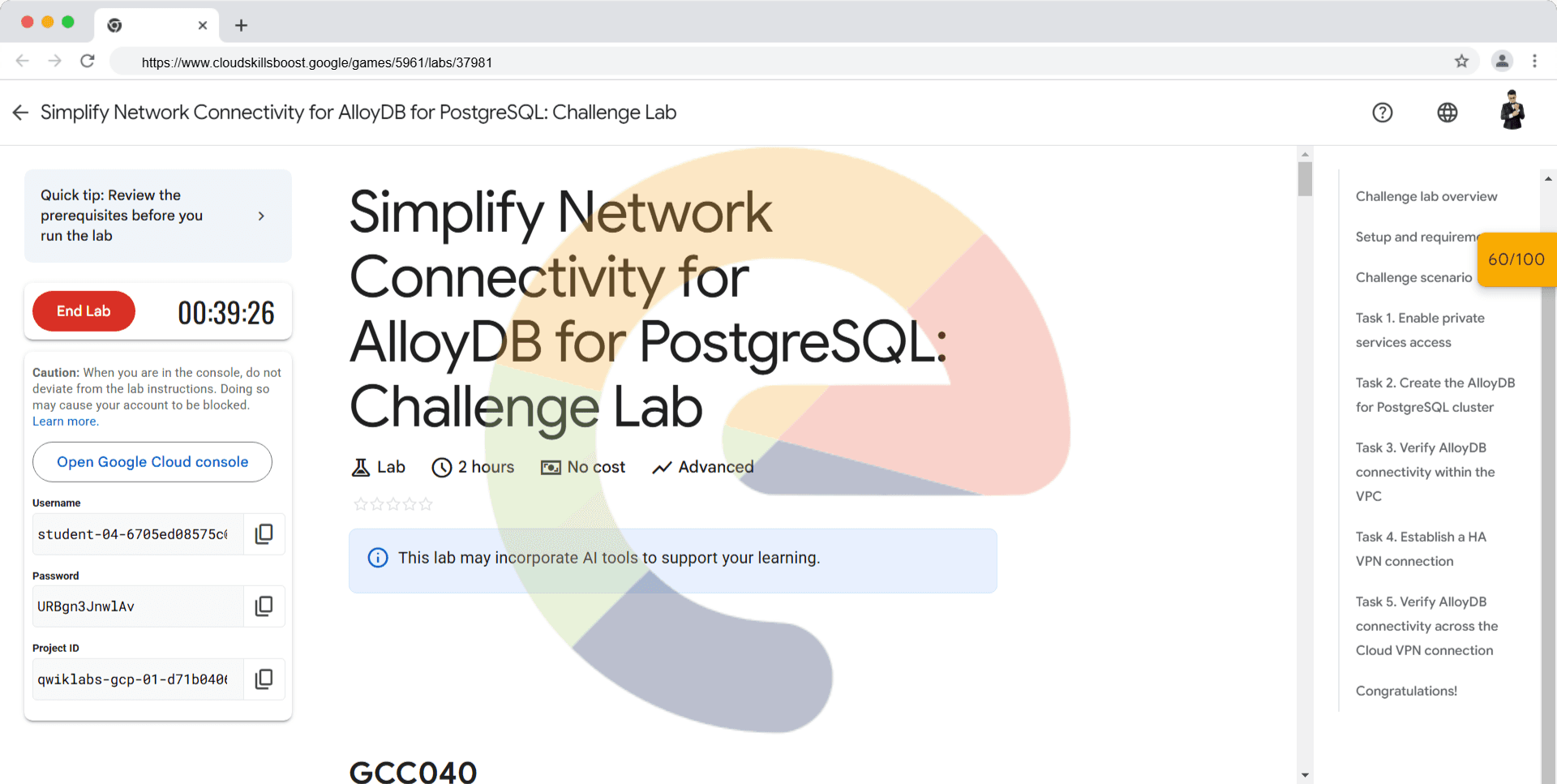Open the help question mark icon
Viewport: 1557px width, 784px height.
tap(1383, 113)
